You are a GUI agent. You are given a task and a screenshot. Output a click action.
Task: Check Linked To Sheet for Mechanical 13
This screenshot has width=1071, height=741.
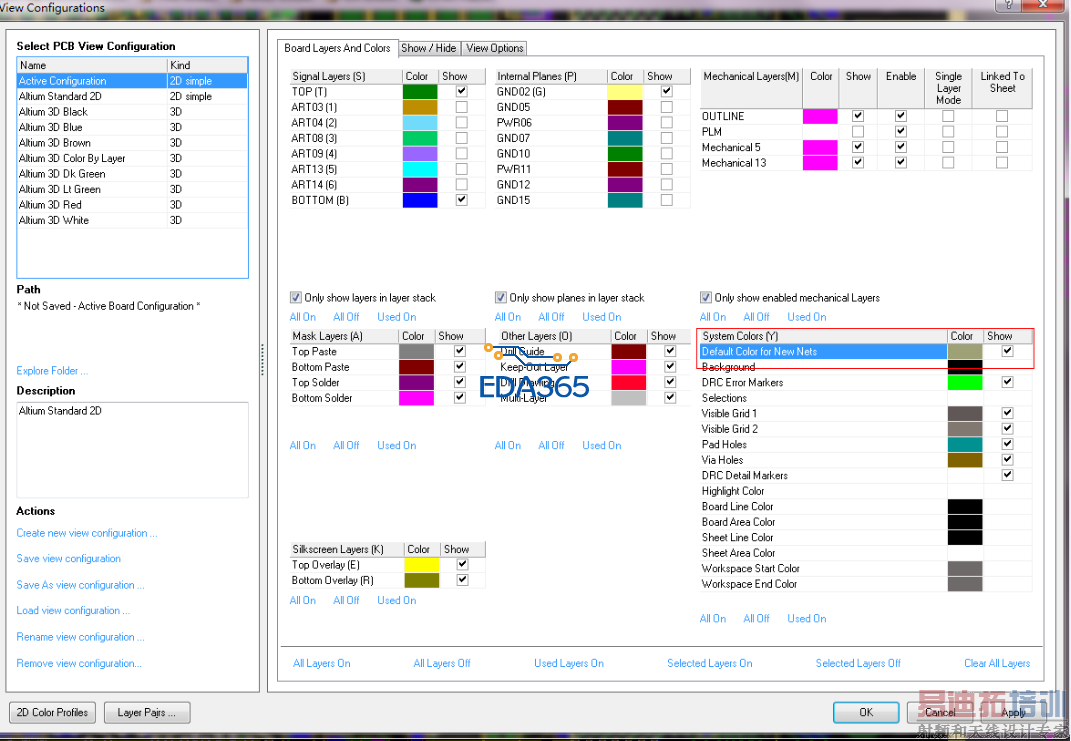coord(1001,163)
